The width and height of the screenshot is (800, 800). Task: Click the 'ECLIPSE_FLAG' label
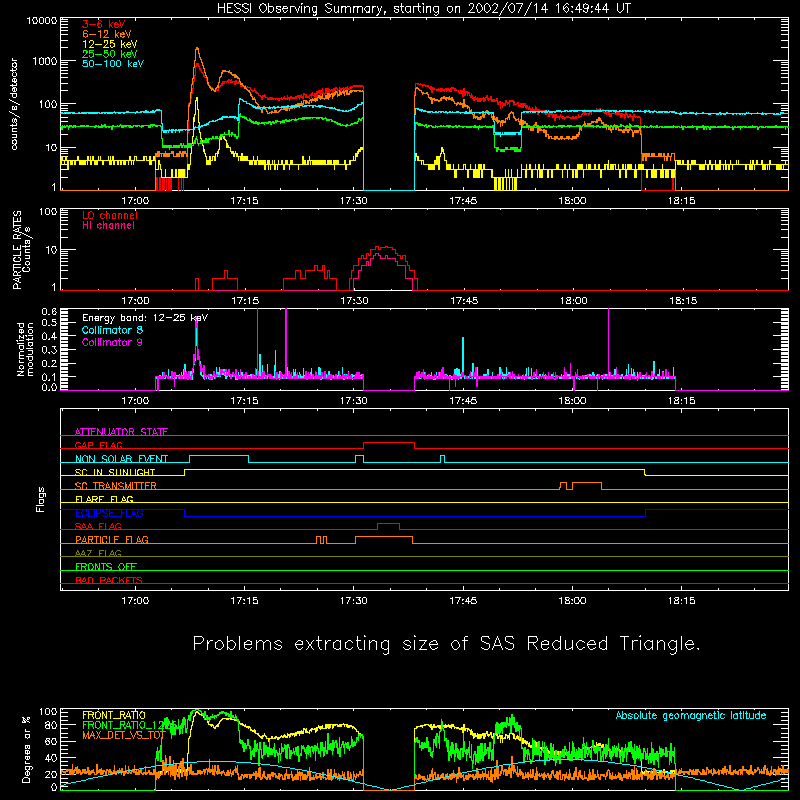109,513
